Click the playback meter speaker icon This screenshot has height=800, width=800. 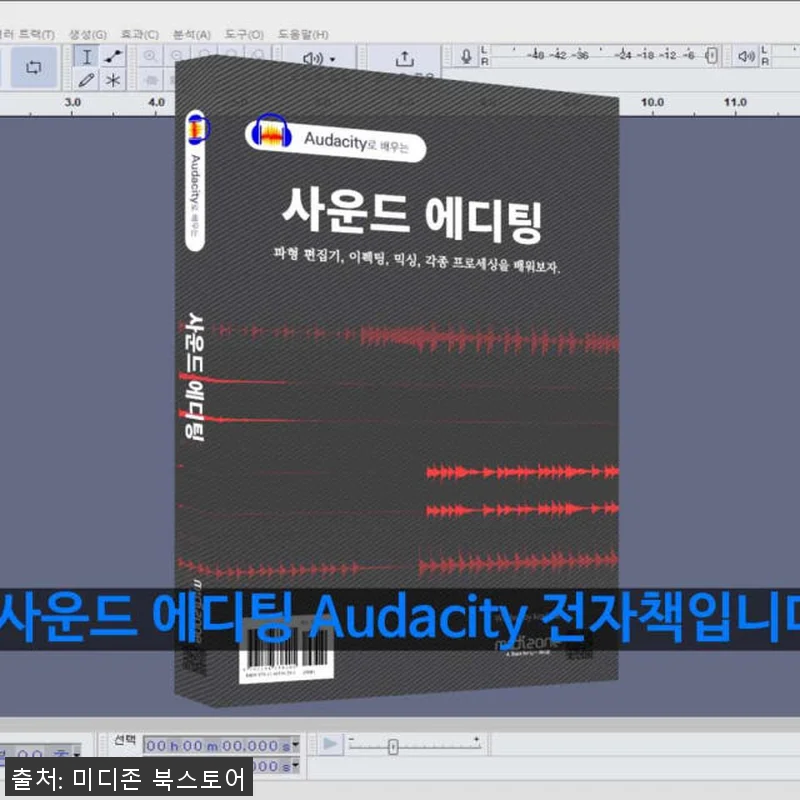click(x=746, y=56)
